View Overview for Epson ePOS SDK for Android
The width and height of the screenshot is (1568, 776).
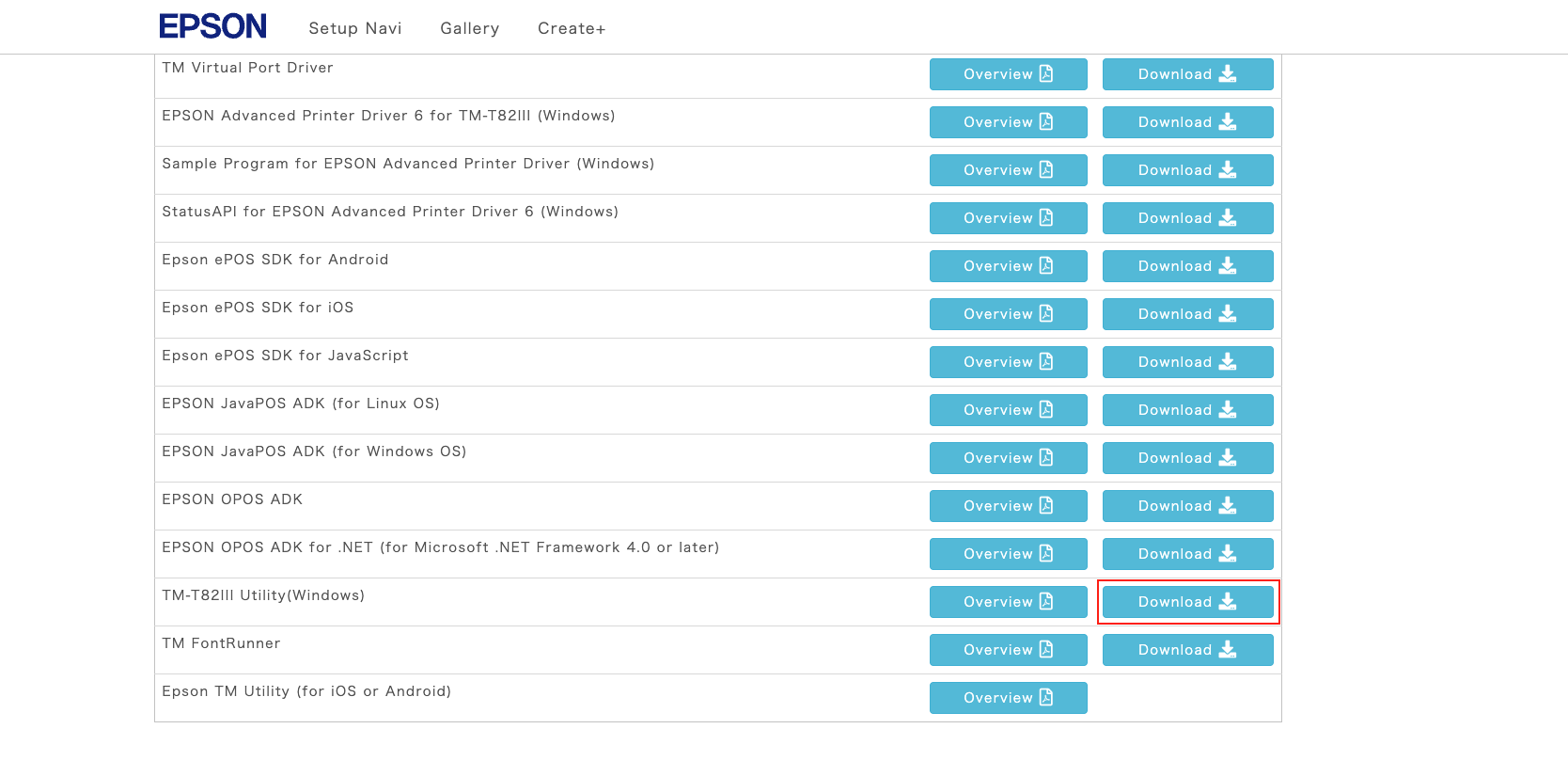(x=1009, y=266)
